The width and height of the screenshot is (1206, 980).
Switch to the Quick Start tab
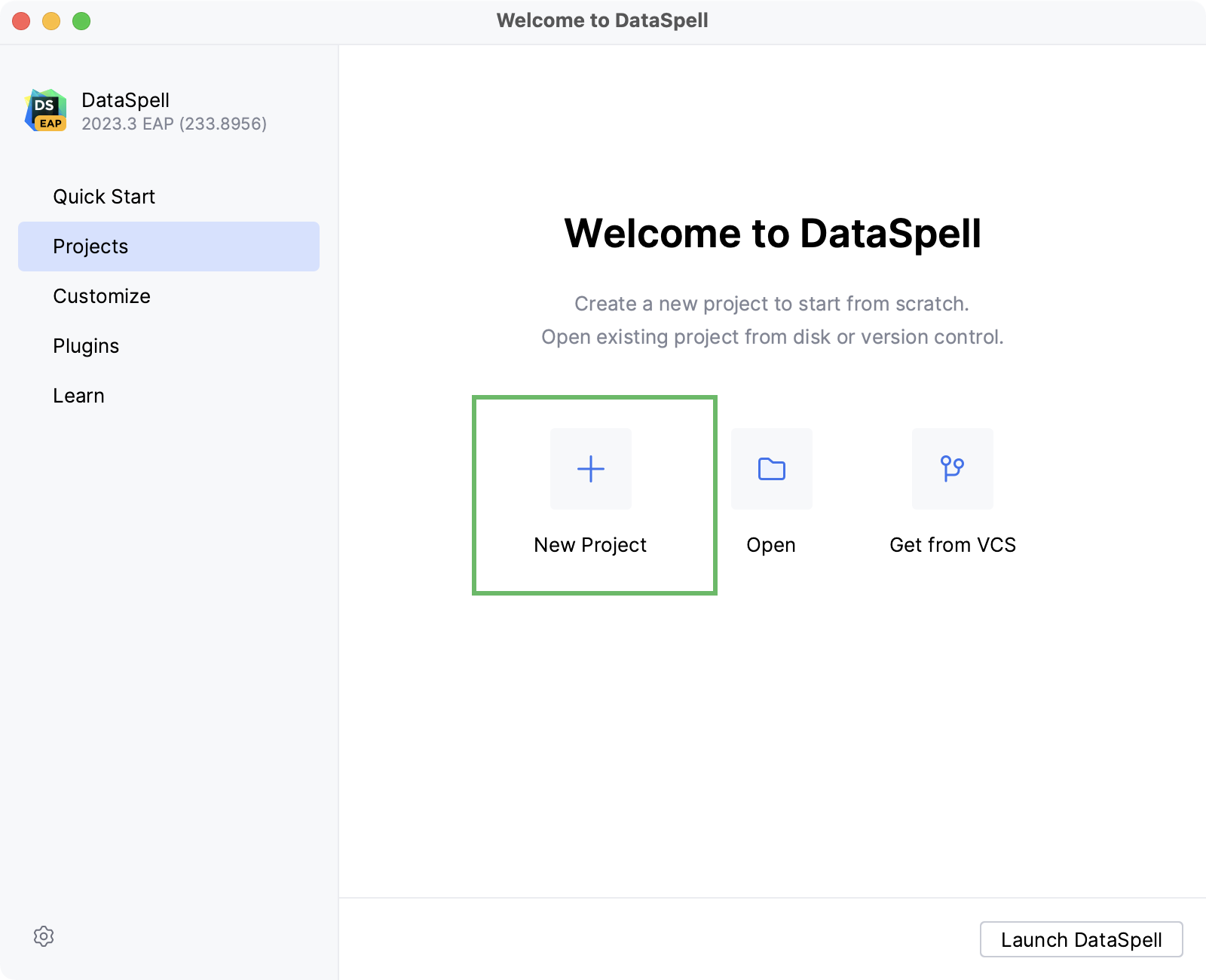pyautogui.click(x=104, y=197)
